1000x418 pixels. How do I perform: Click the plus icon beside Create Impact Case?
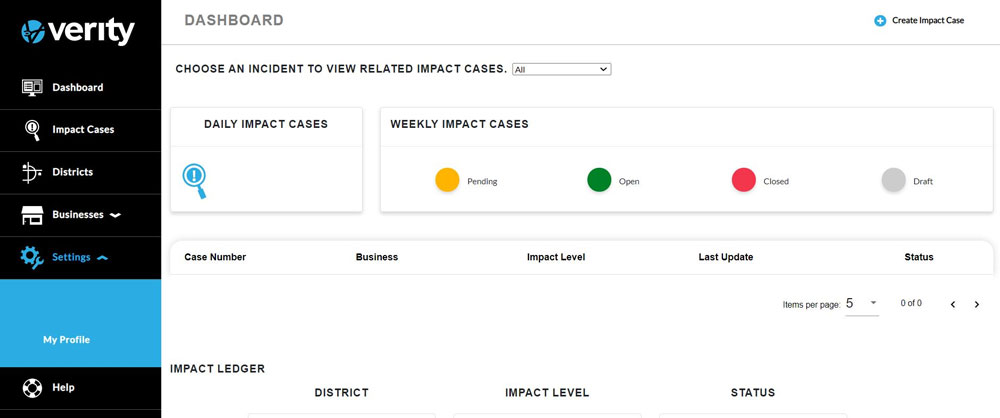880,20
